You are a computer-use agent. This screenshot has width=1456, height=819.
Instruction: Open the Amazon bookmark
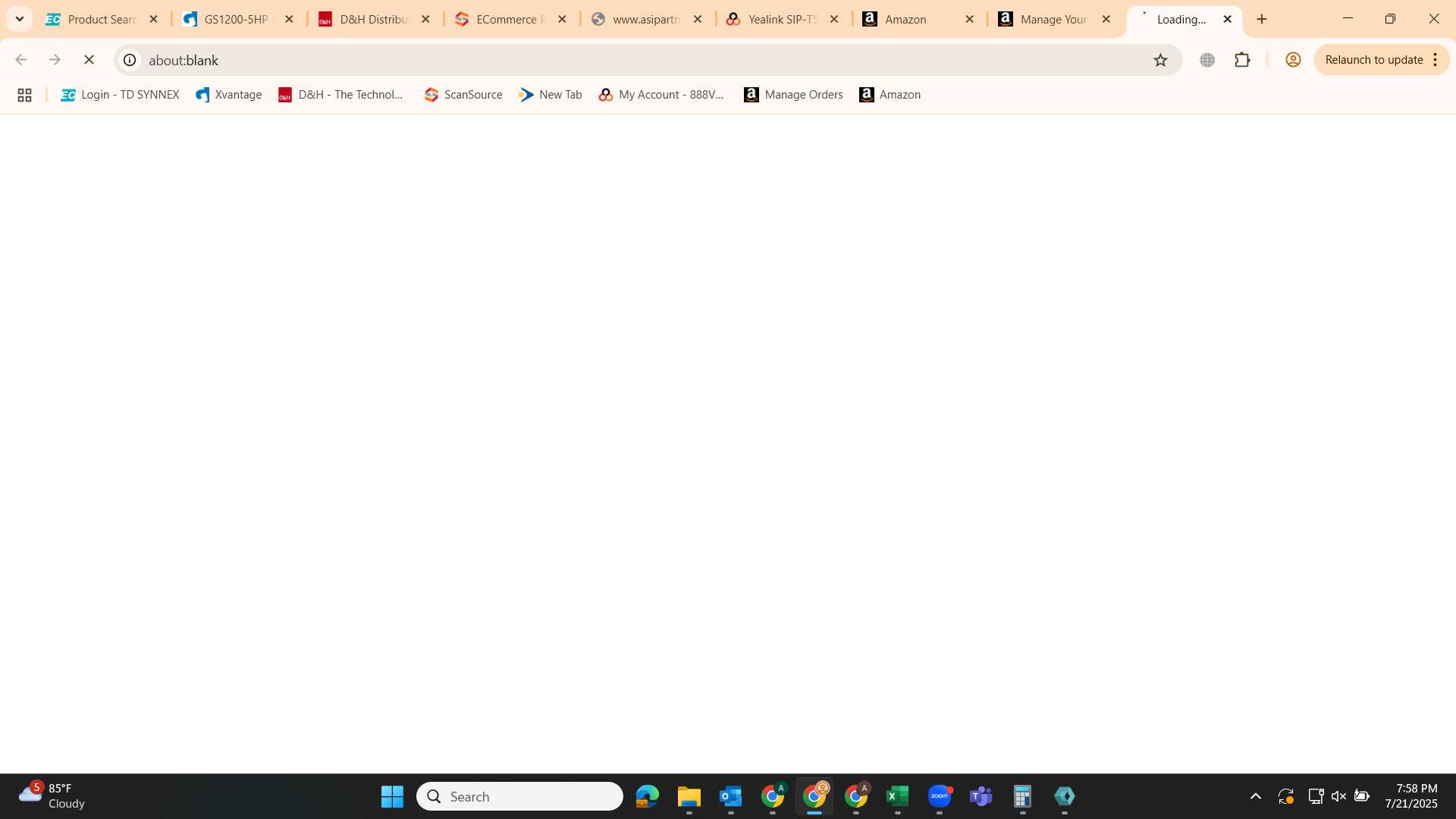(x=890, y=95)
